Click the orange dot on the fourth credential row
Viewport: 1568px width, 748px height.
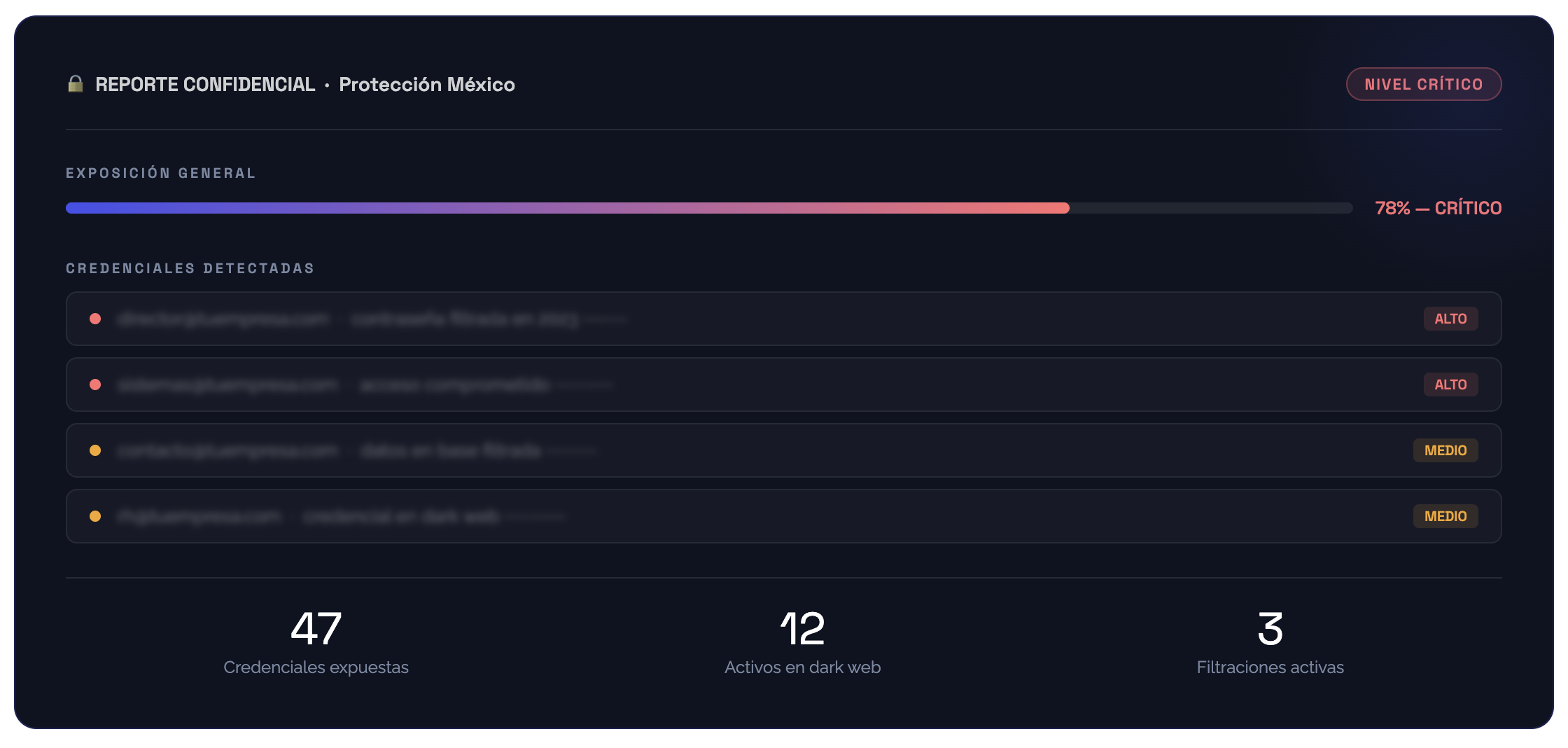(95, 516)
